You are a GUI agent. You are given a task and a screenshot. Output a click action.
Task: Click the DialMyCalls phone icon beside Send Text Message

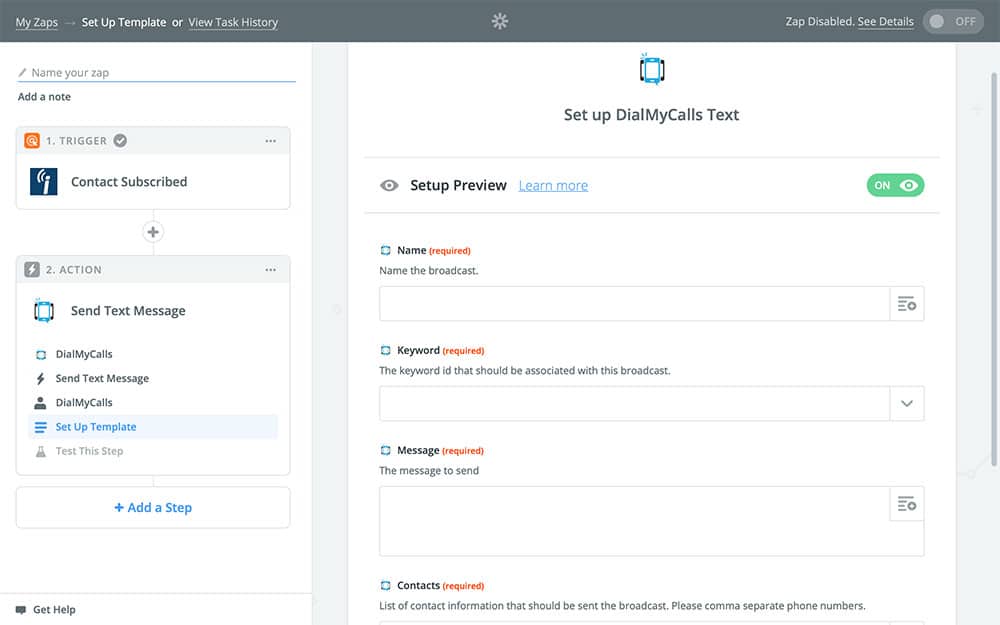[x=44, y=311]
